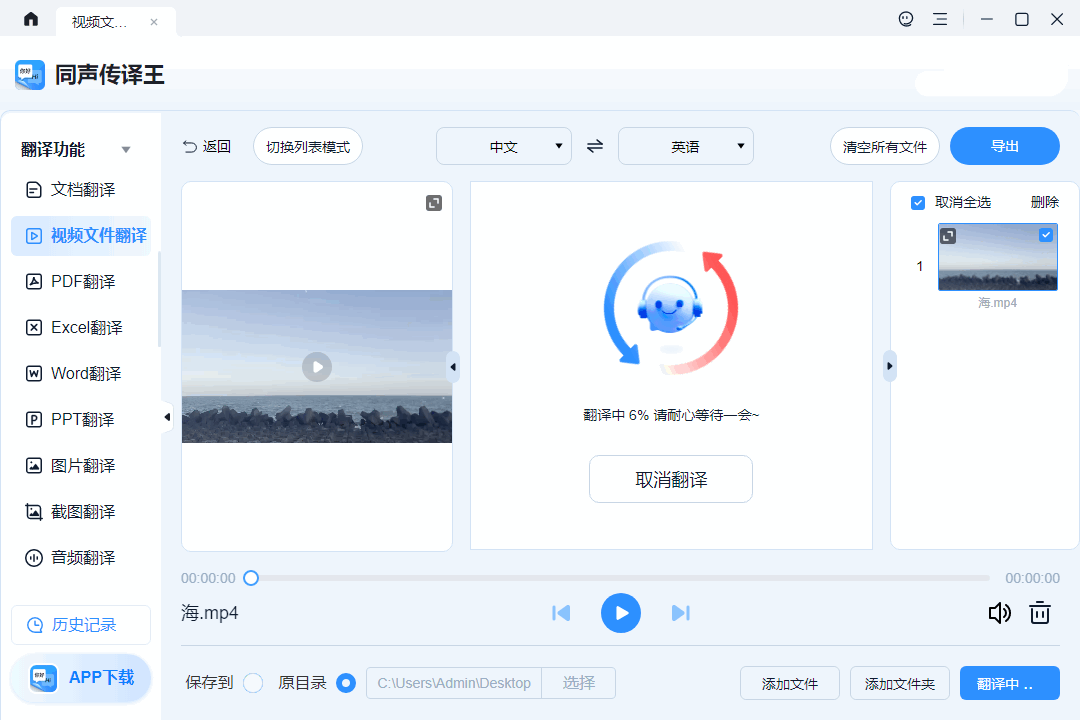
Task: Select 图片翻译 from the sidebar
Action: [x=82, y=466]
